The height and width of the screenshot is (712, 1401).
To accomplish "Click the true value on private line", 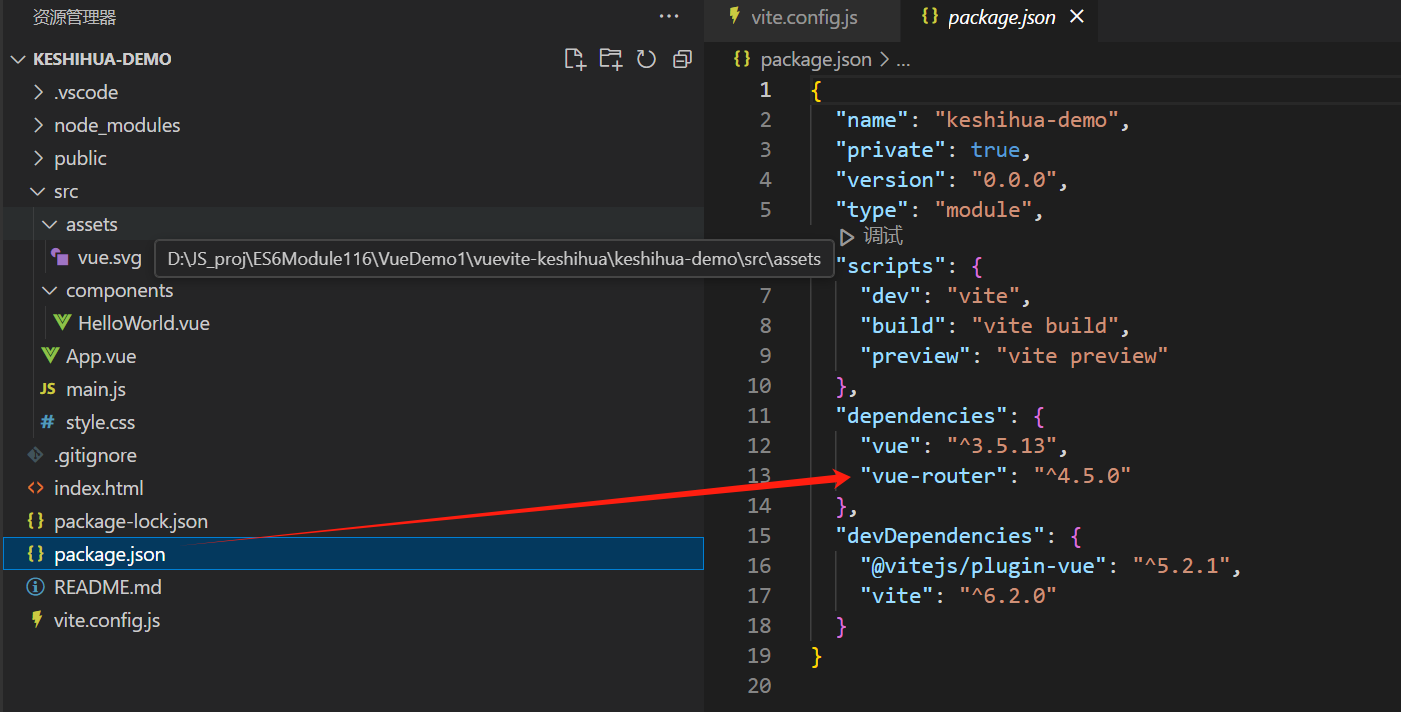I will 996,150.
